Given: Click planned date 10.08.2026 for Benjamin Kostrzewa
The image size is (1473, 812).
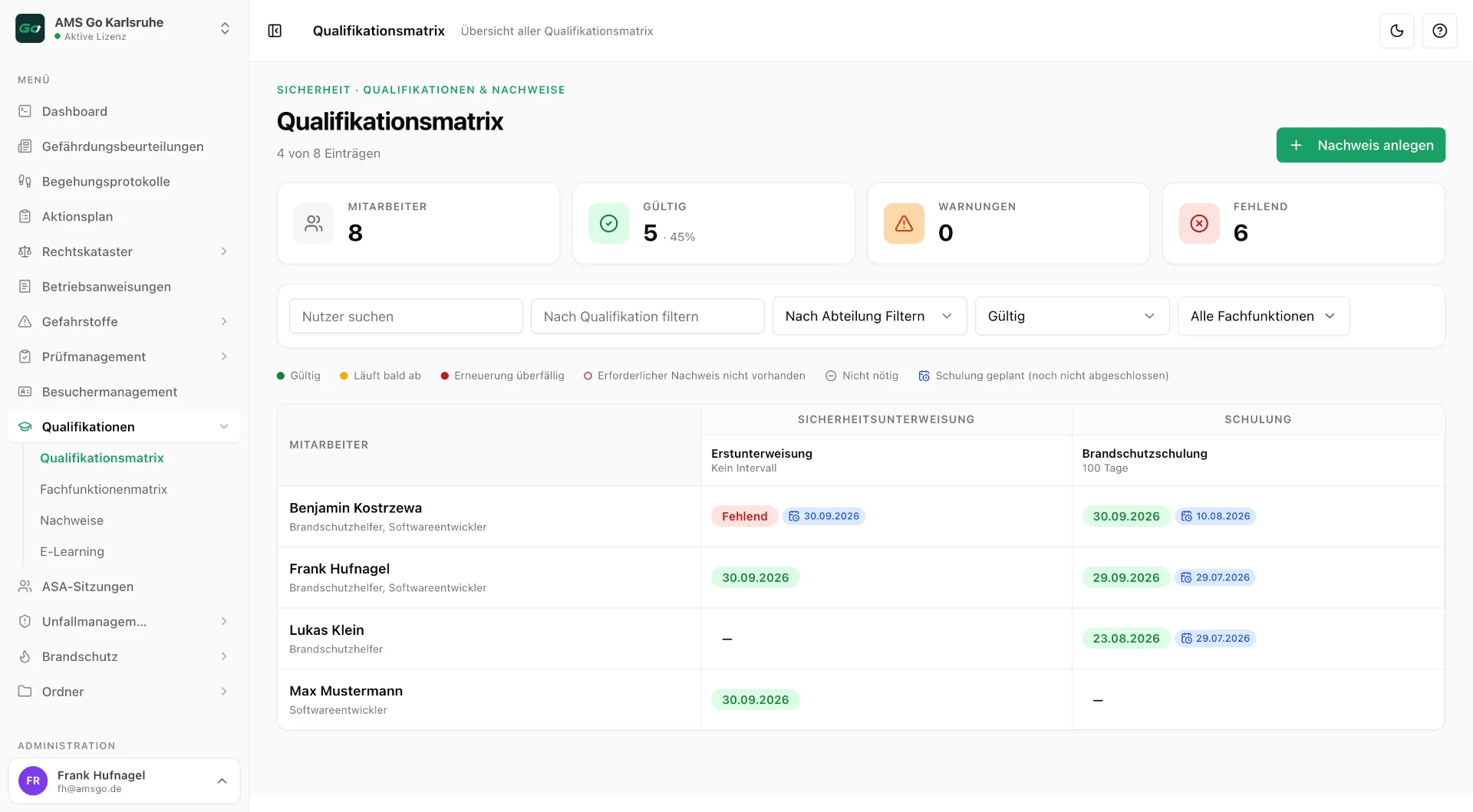Looking at the screenshot, I should (1215, 516).
